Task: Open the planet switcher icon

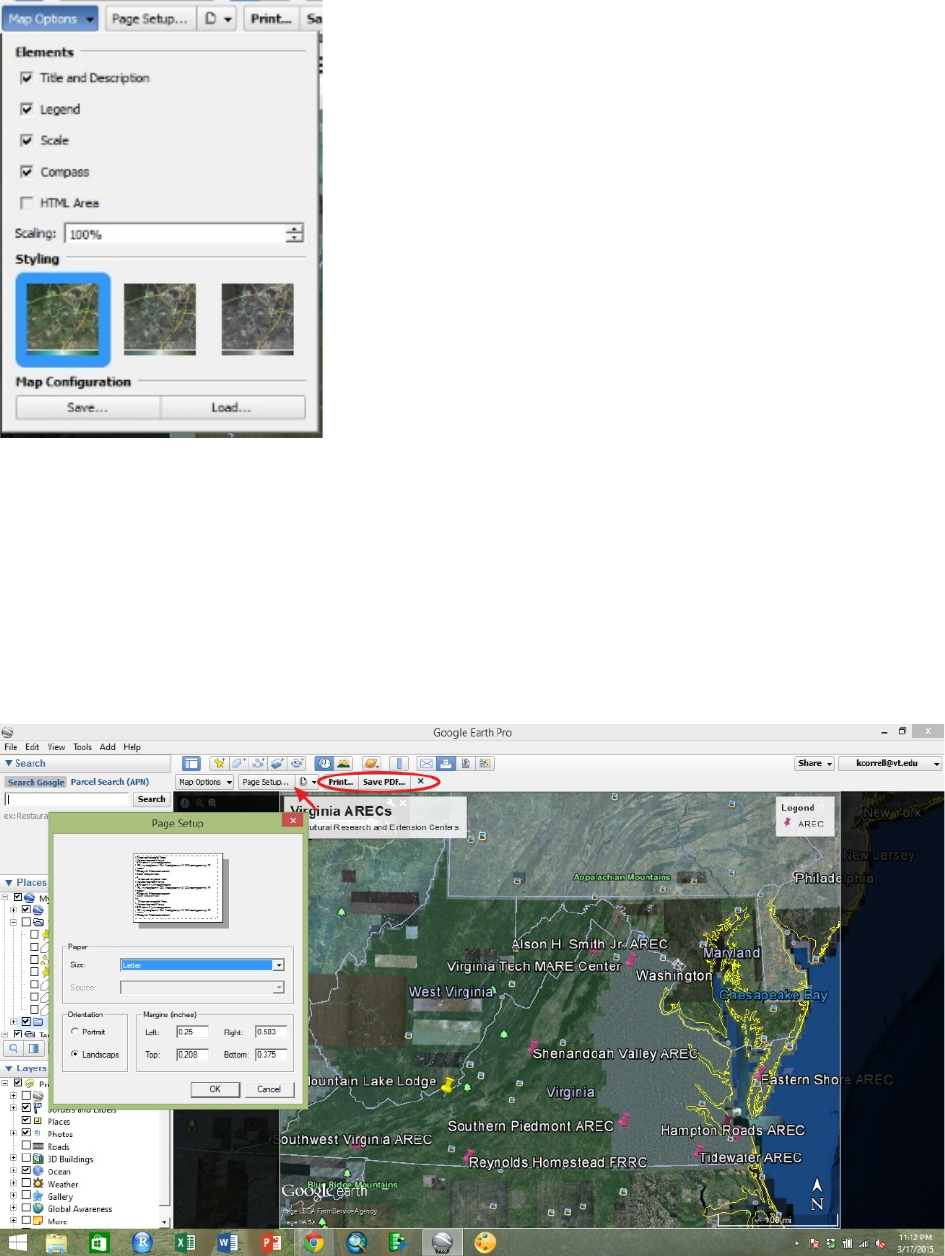Action: click(x=371, y=764)
